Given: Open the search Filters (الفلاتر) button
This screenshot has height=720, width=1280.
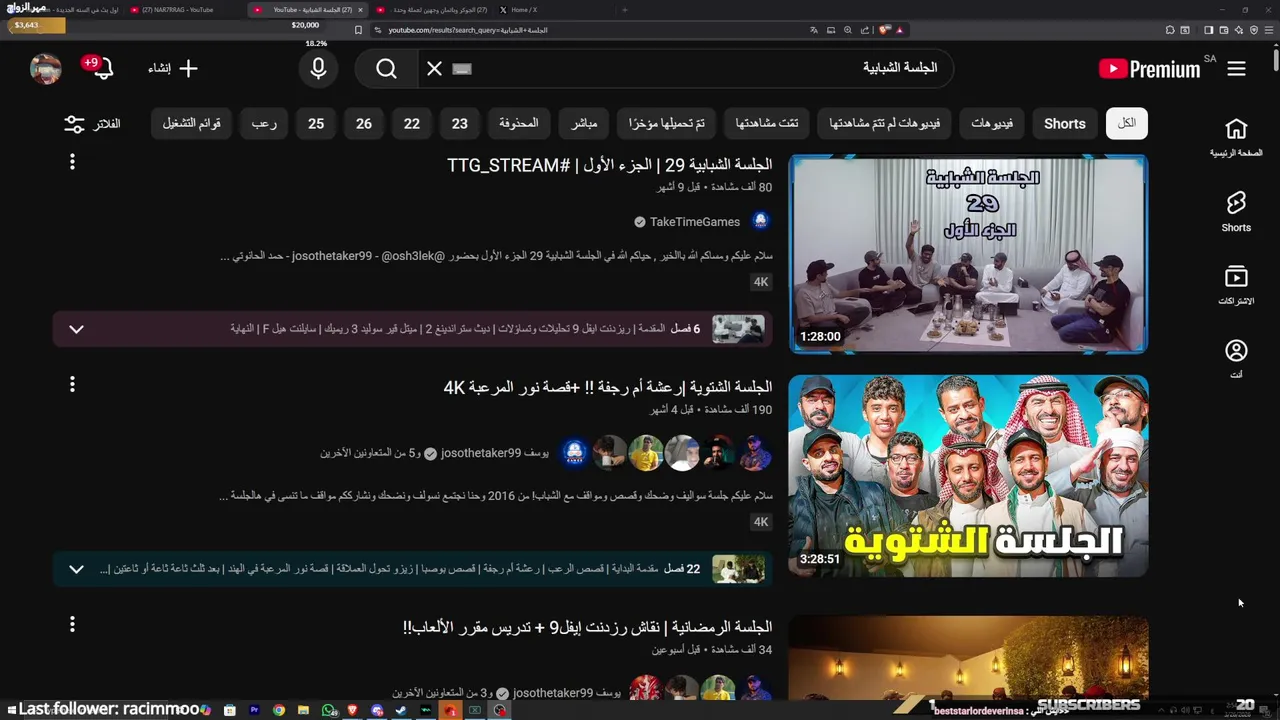Looking at the screenshot, I should click(92, 124).
